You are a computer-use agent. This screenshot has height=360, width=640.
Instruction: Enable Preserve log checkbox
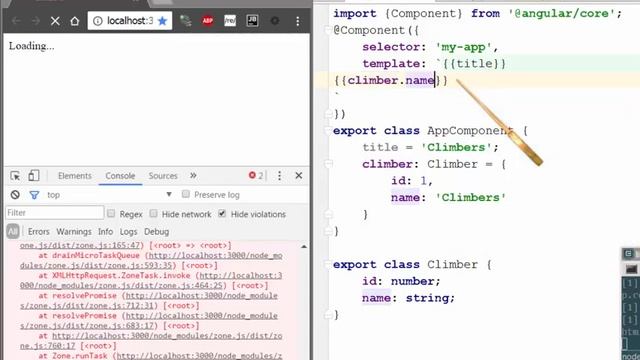(x=186, y=194)
